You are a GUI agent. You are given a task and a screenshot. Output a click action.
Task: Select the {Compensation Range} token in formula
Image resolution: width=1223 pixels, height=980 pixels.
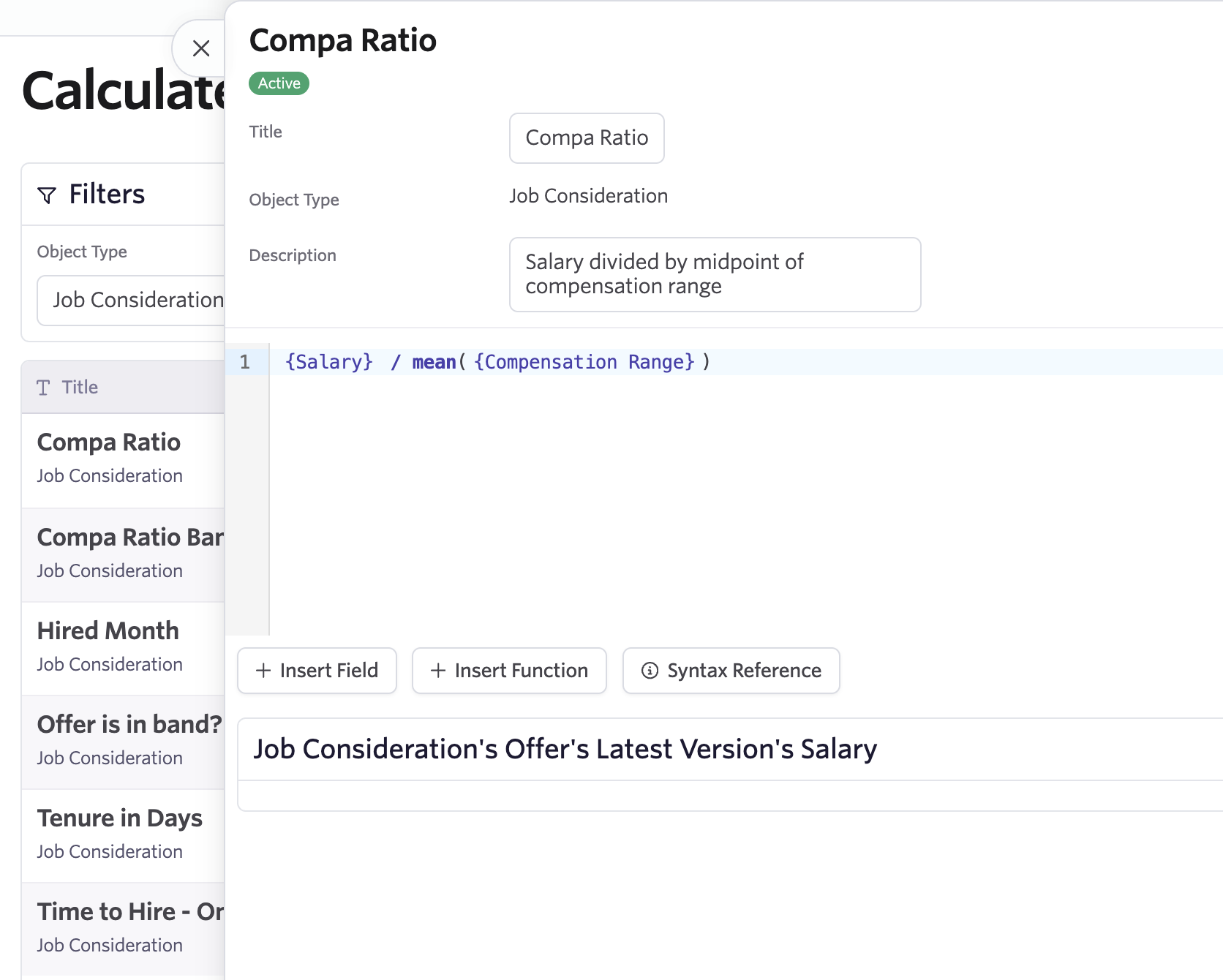584,362
